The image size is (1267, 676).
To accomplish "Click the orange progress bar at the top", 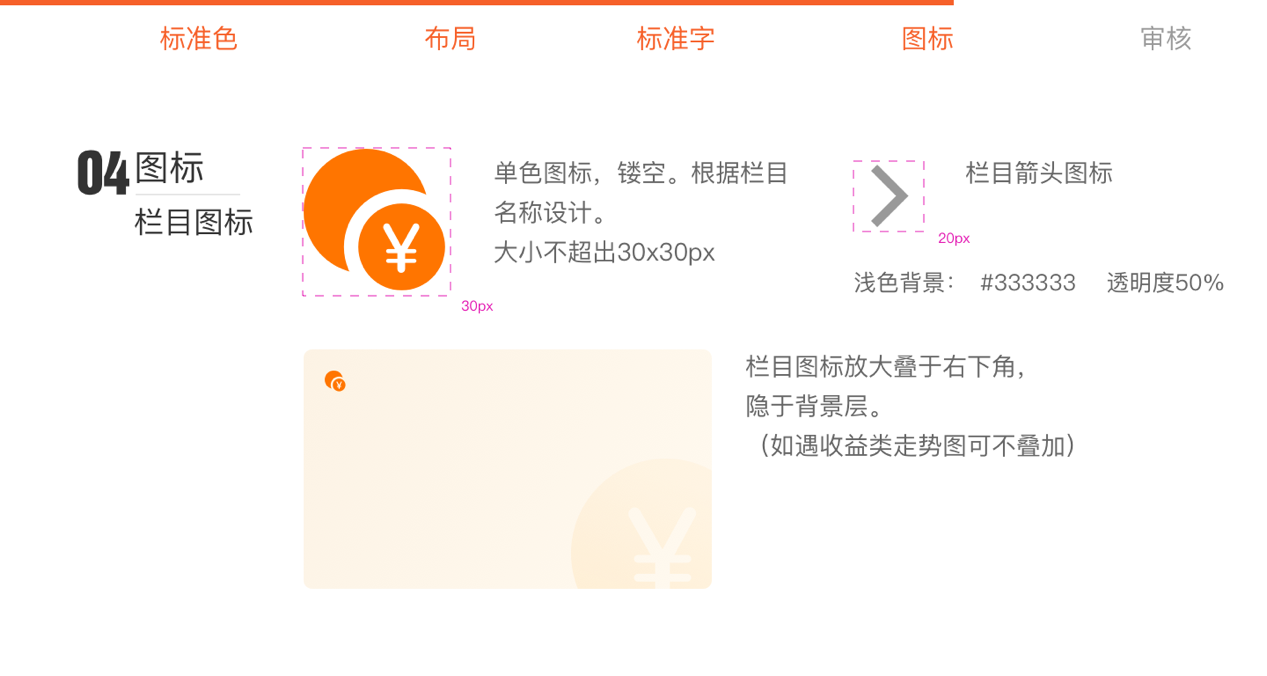I will pyautogui.click(x=477, y=3).
